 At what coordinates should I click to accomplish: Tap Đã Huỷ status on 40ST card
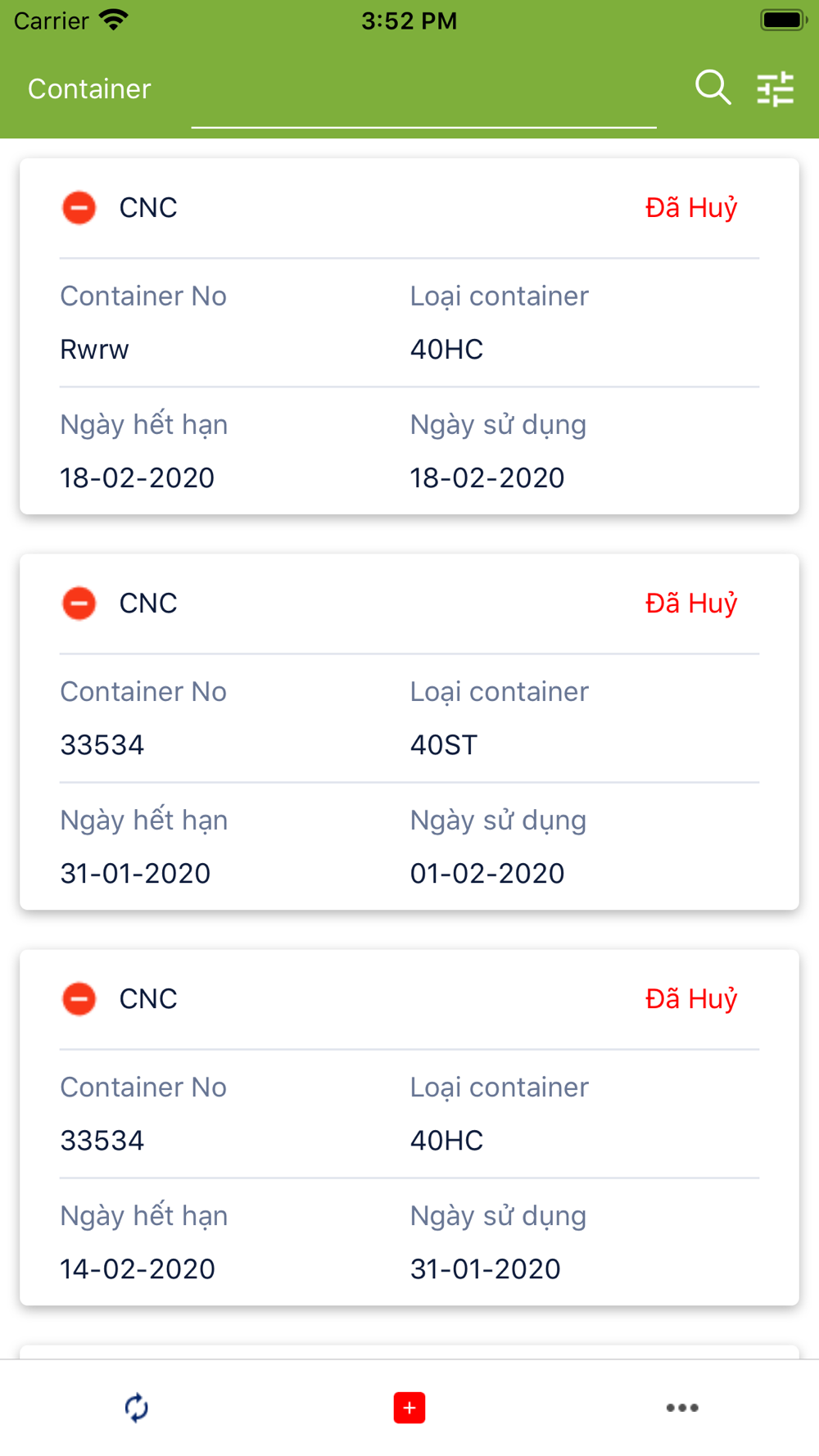point(691,604)
